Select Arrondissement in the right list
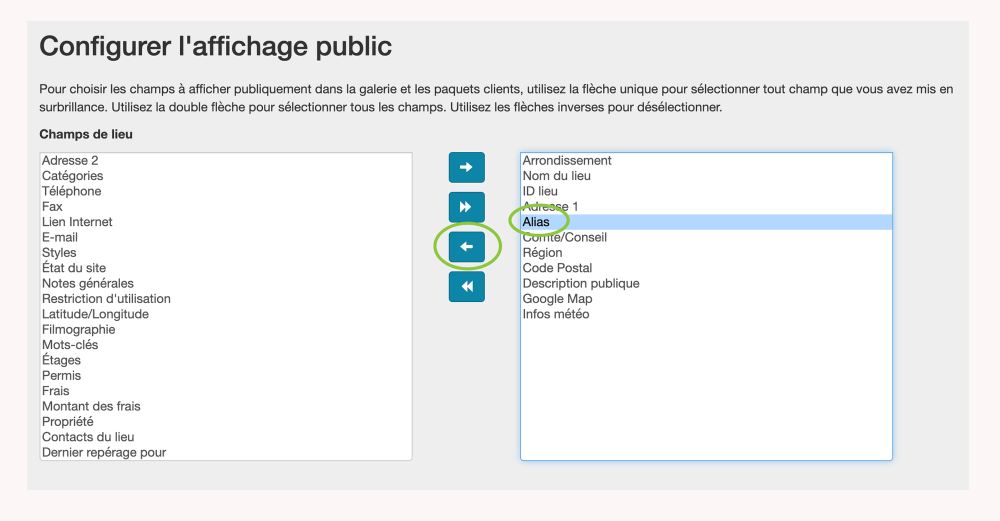Screen dimensions: 1000x521 (x=567, y=160)
